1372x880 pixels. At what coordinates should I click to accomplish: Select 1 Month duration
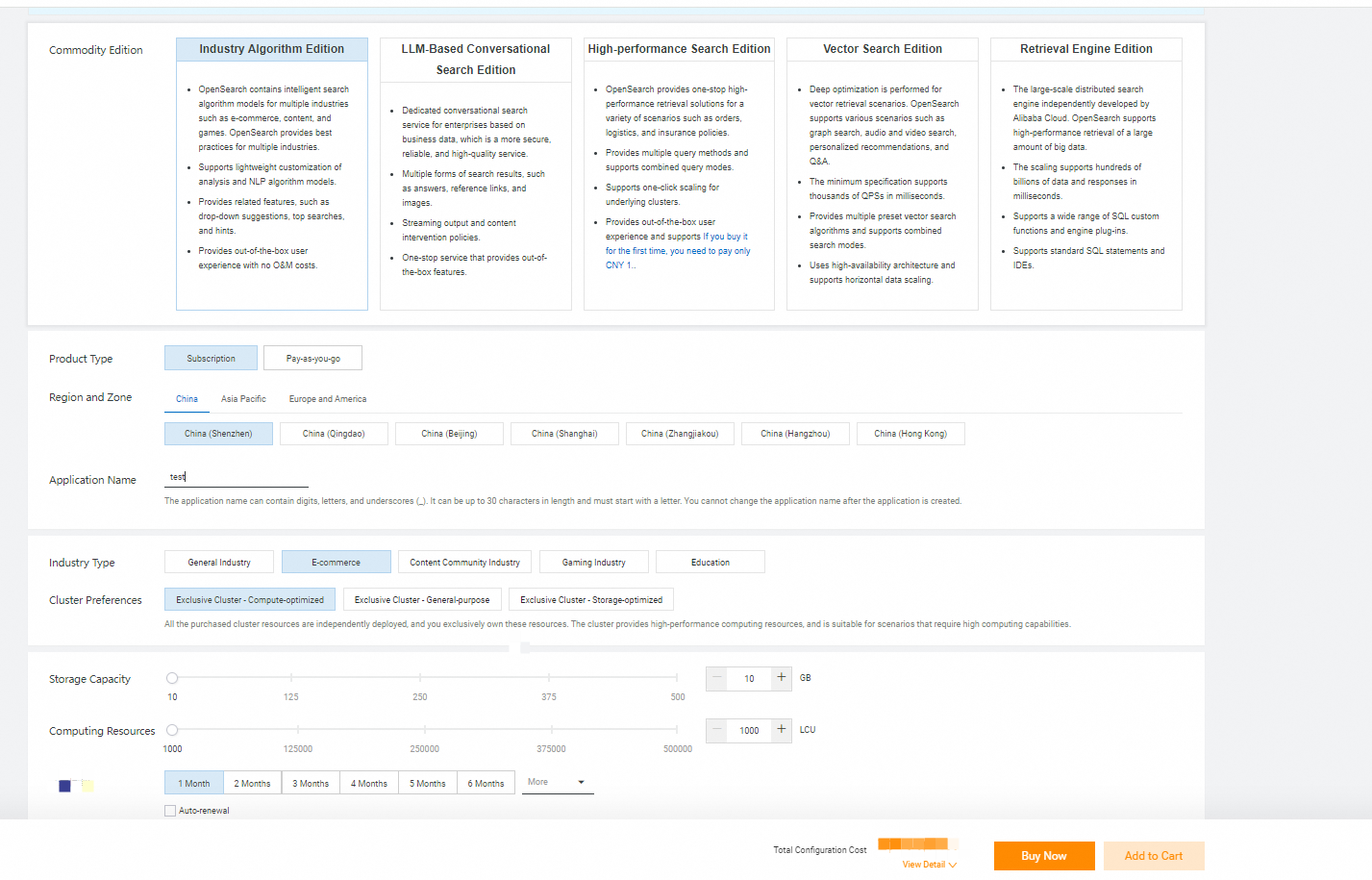(194, 783)
